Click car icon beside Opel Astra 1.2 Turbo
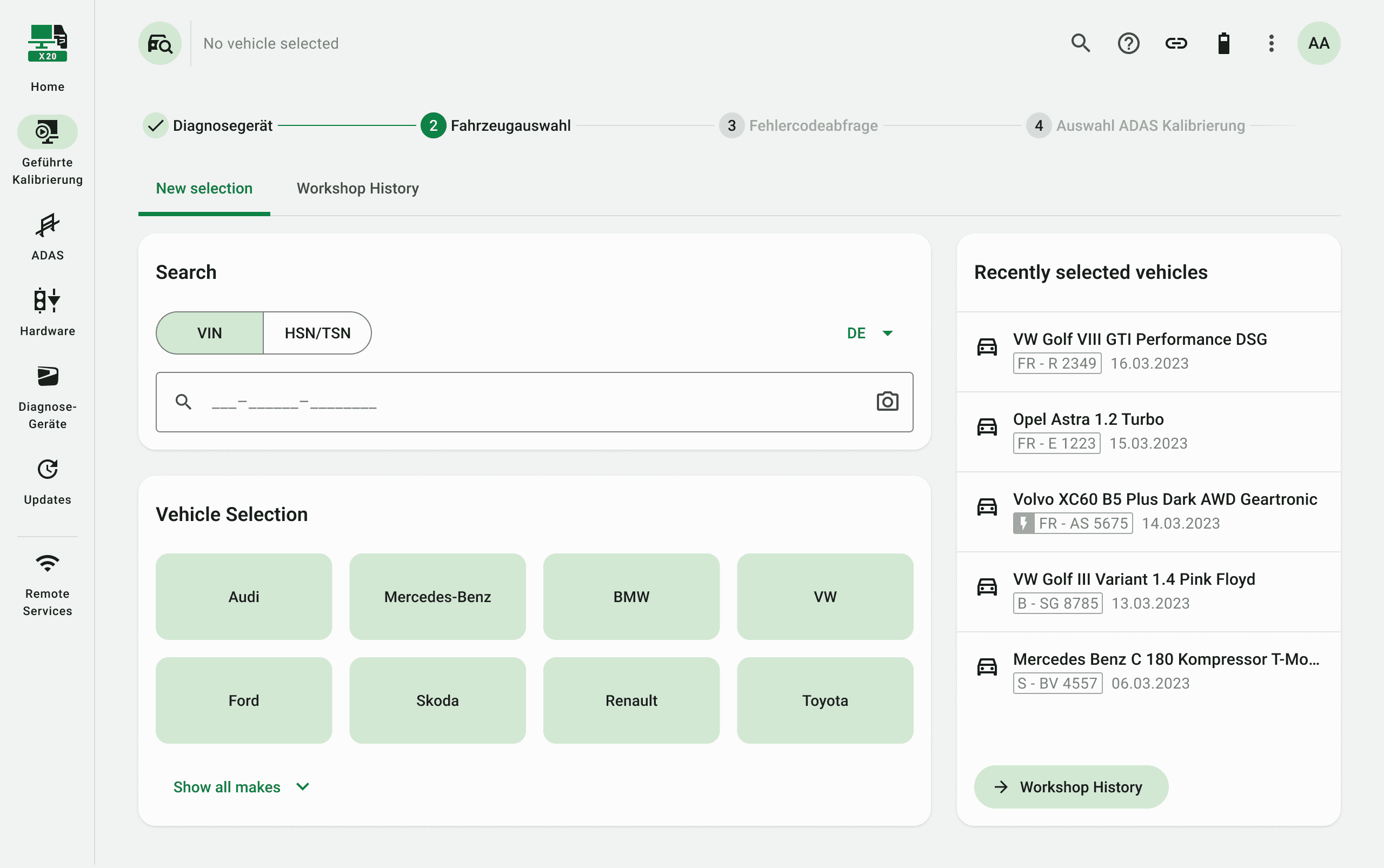1384x868 pixels. (987, 426)
